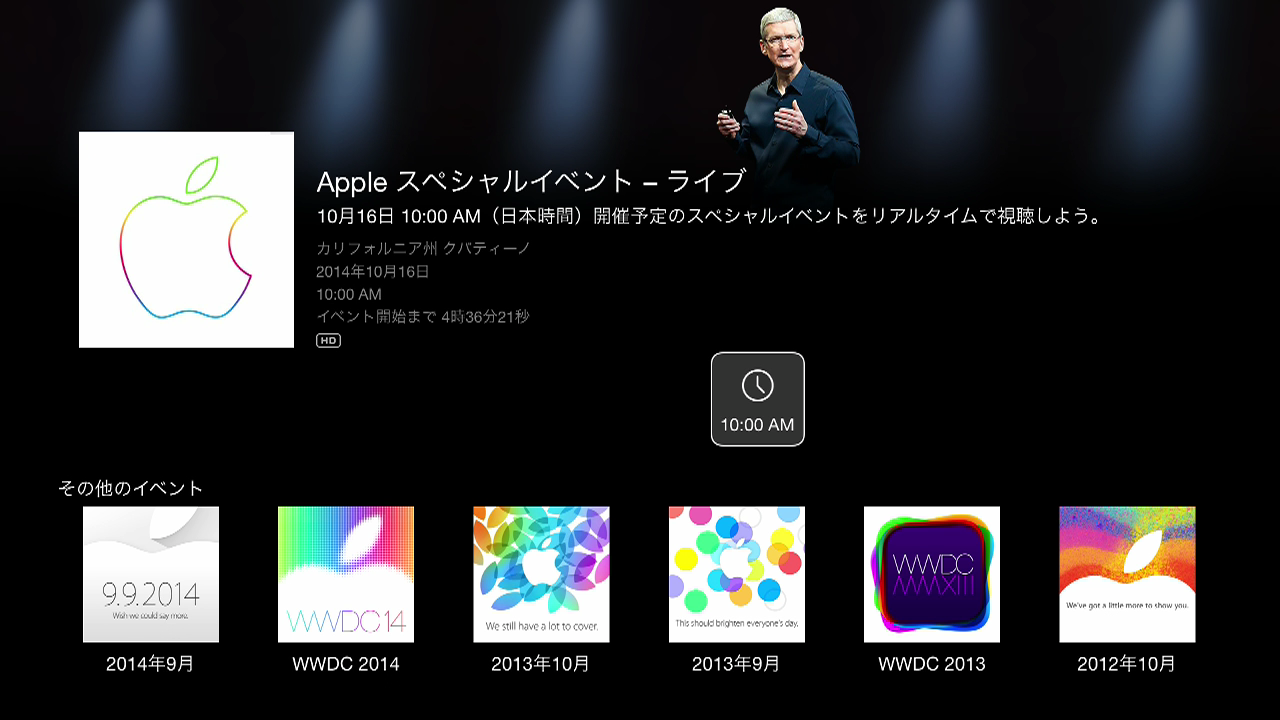
Task: Click the 2014年9月 event label
Action: click(150, 664)
